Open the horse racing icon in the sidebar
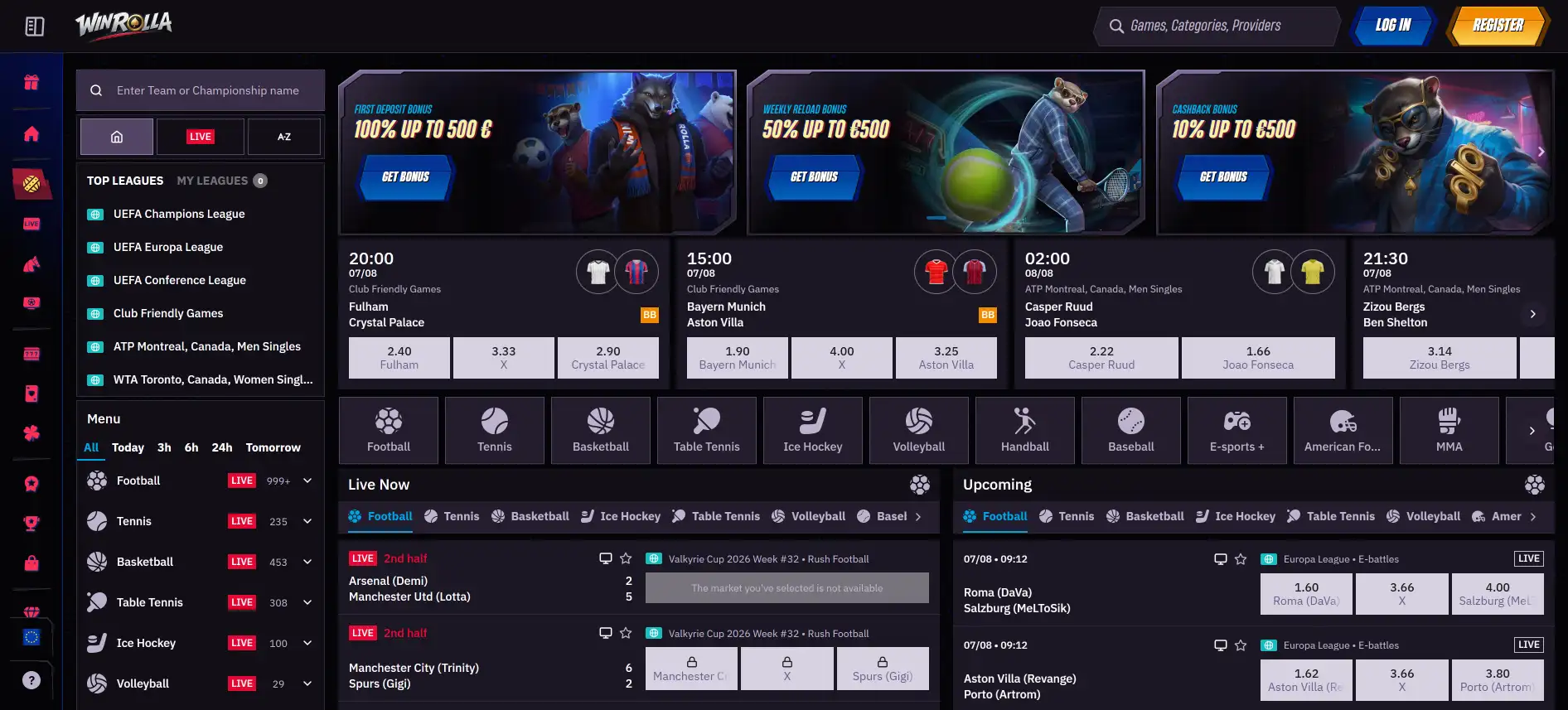The width and height of the screenshot is (1568, 710). pos(31,264)
